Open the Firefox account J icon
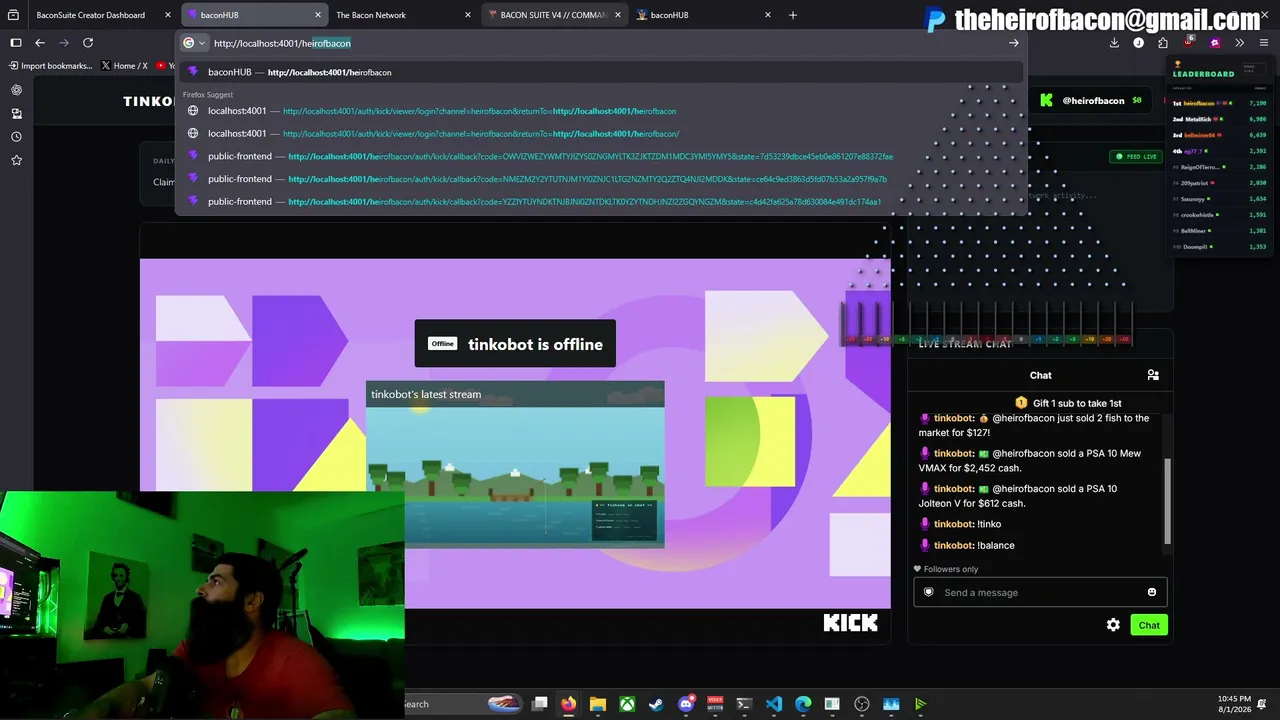Viewport: 1280px width, 720px height. 1138,43
